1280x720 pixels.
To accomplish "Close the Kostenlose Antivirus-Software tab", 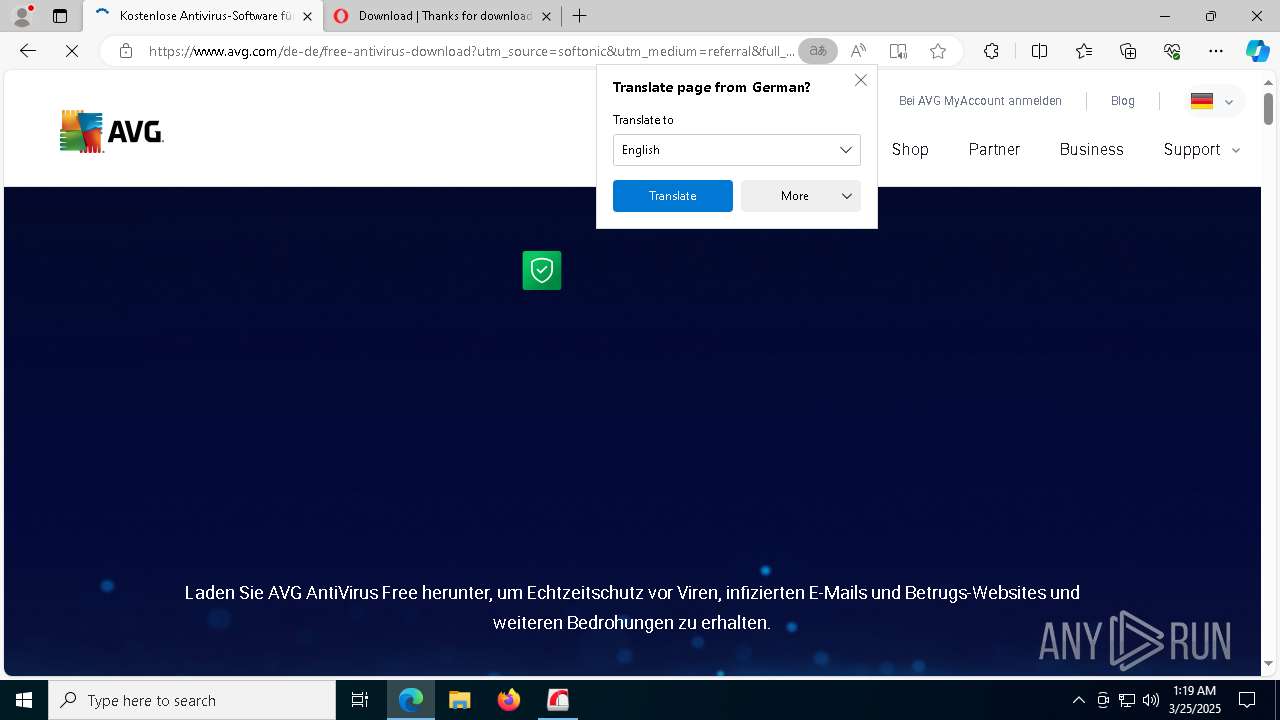I will (x=307, y=16).
